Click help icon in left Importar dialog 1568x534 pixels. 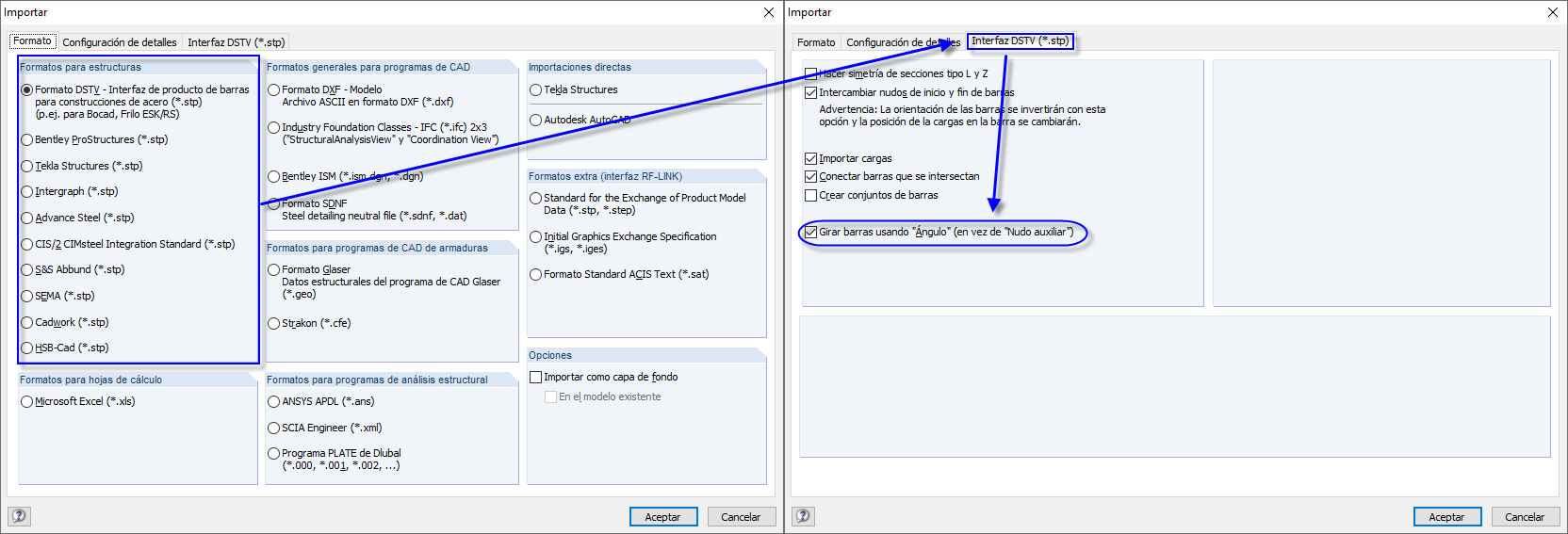(x=19, y=516)
